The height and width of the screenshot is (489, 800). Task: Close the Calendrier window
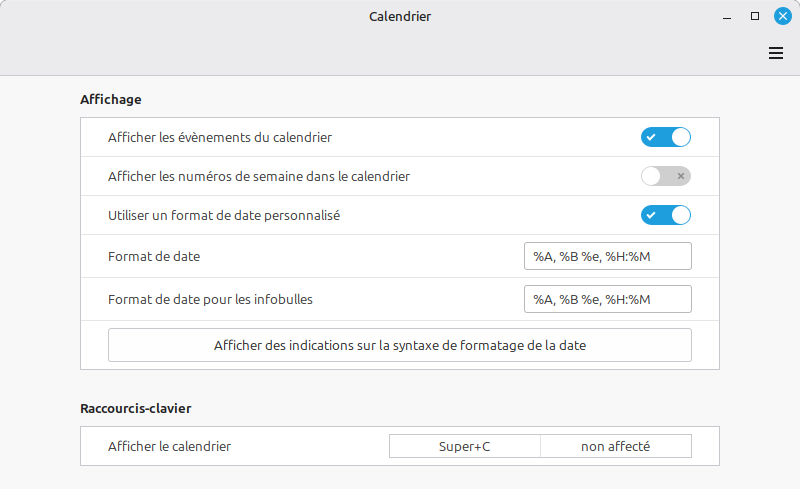click(783, 16)
